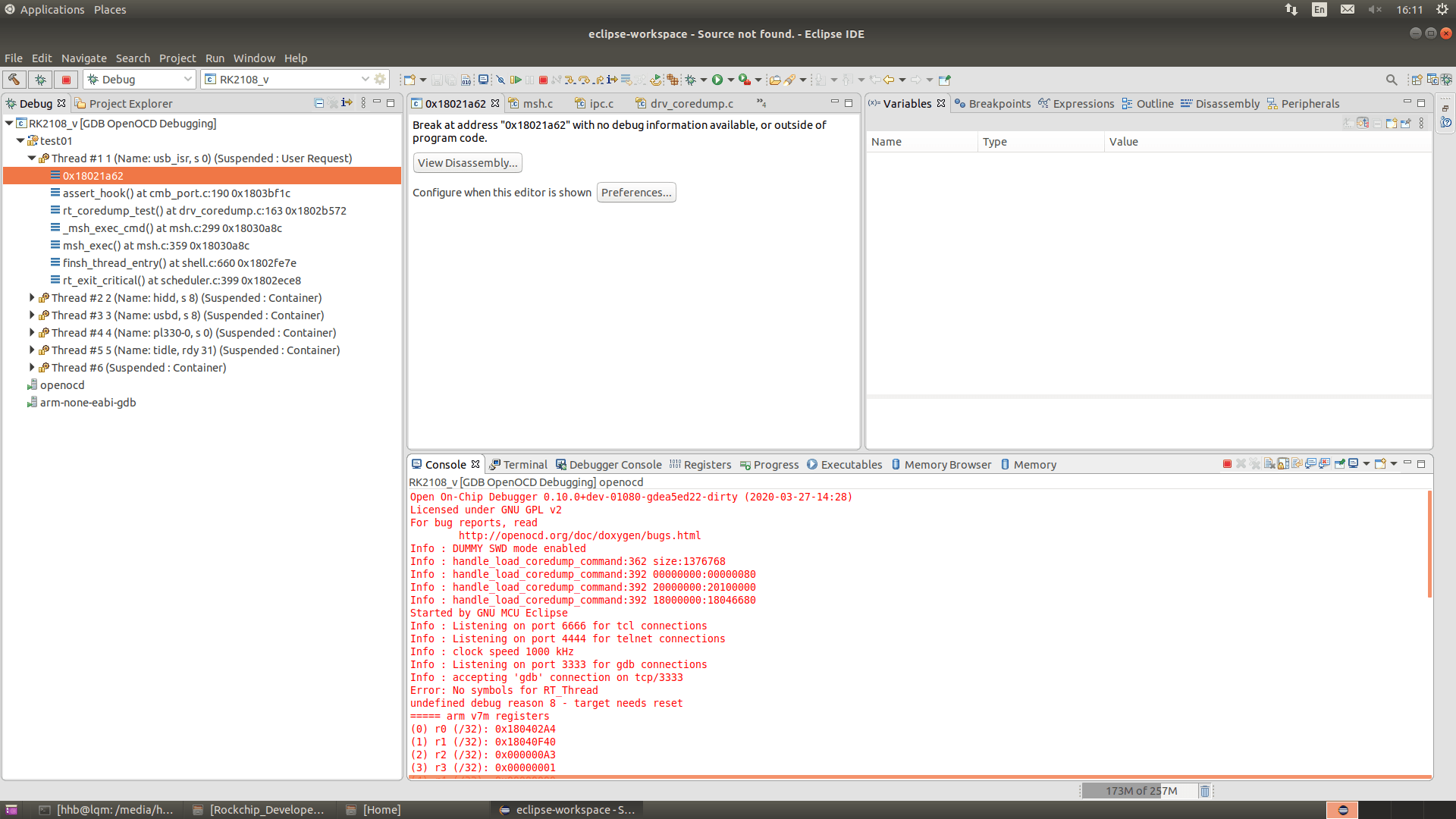1456x819 pixels.
Task: Select assert_hook() stack frame
Action: [177, 193]
